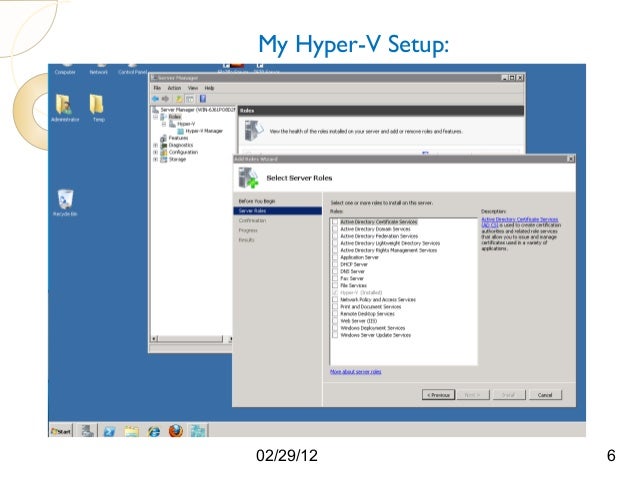Enable the Fax Server role checkbox
This screenshot has height=479, width=638.
click(335, 278)
